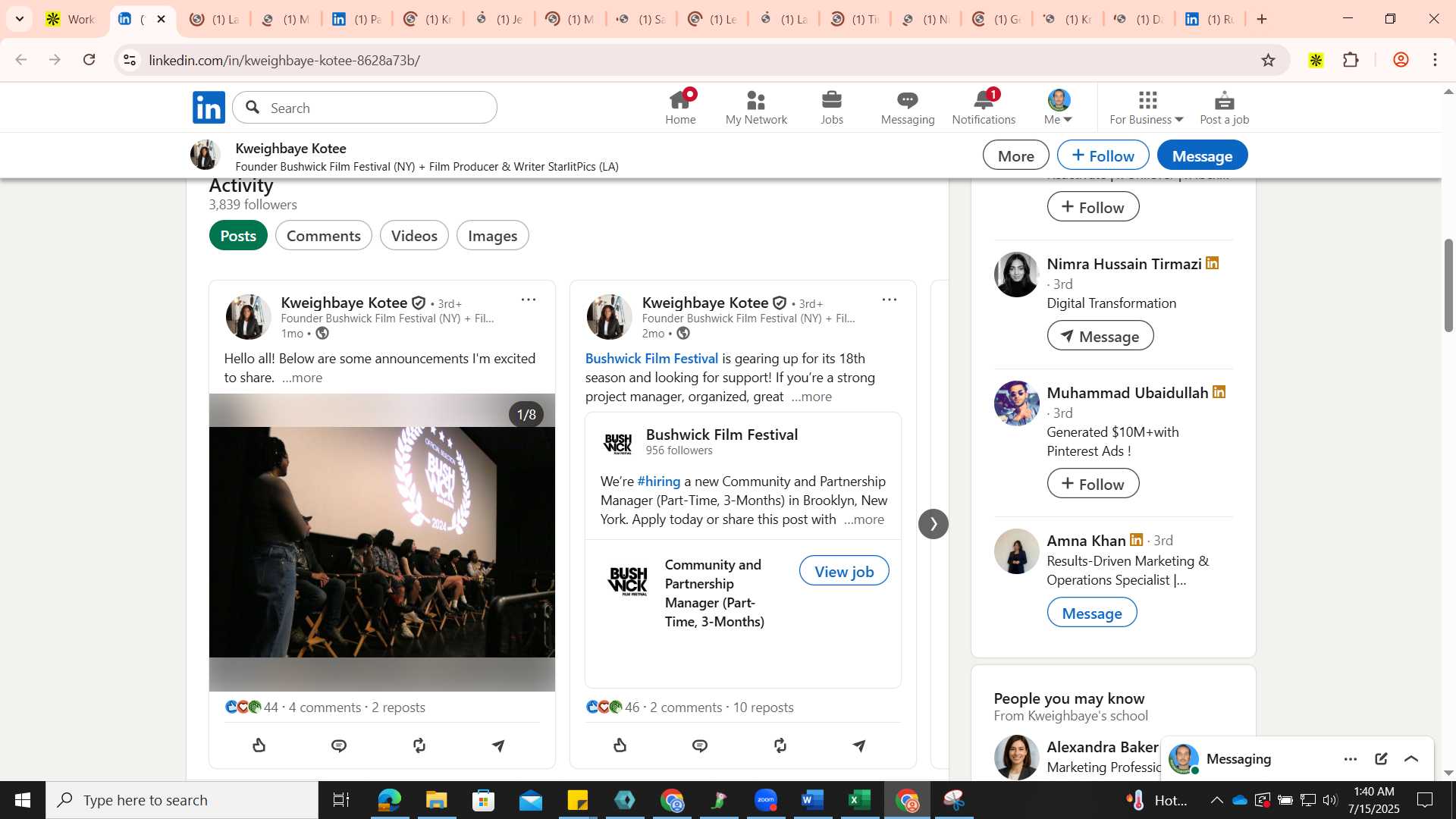Open Nimra Hussain Tirmazi profile name
The image size is (1456, 819).
(1124, 264)
